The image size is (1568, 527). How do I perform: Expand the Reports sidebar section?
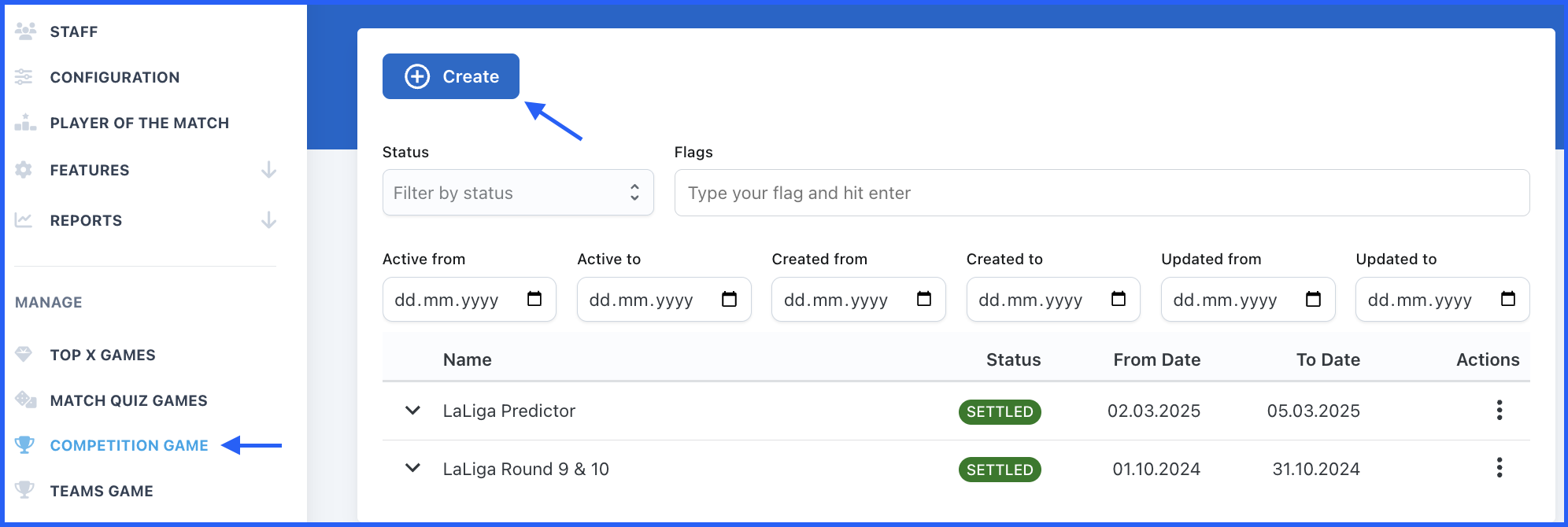coord(268,220)
